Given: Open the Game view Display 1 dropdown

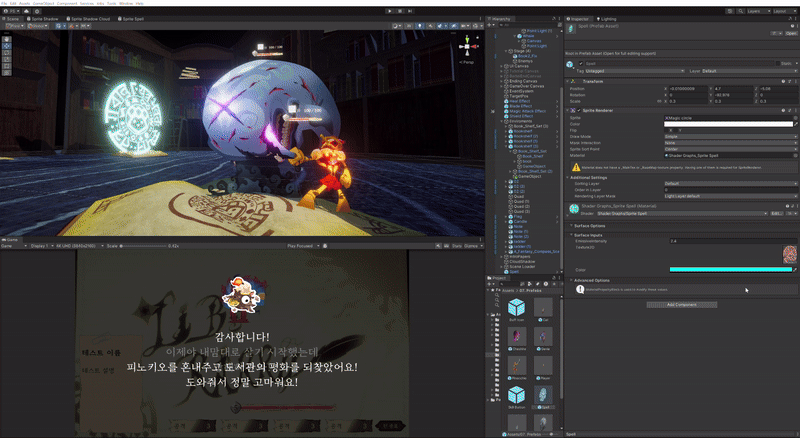Looking at the screenshot, I should [41, 246].
